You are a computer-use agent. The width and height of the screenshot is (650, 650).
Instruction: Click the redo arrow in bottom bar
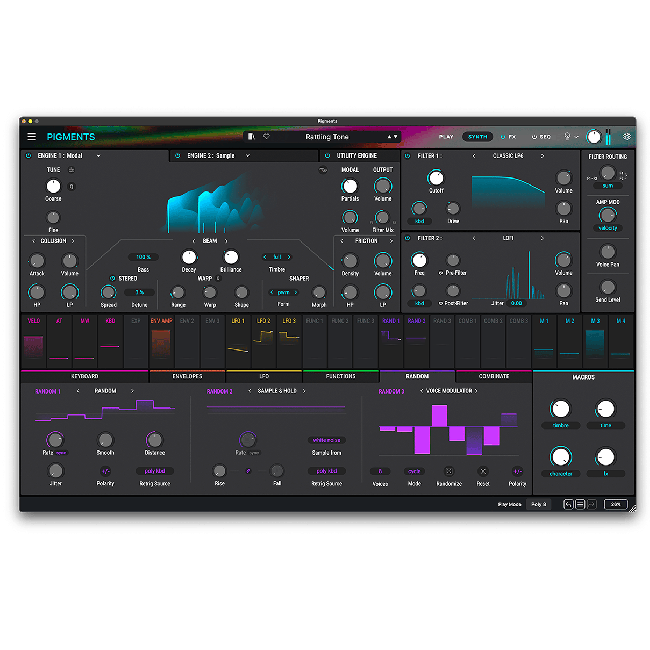[592, 504]
